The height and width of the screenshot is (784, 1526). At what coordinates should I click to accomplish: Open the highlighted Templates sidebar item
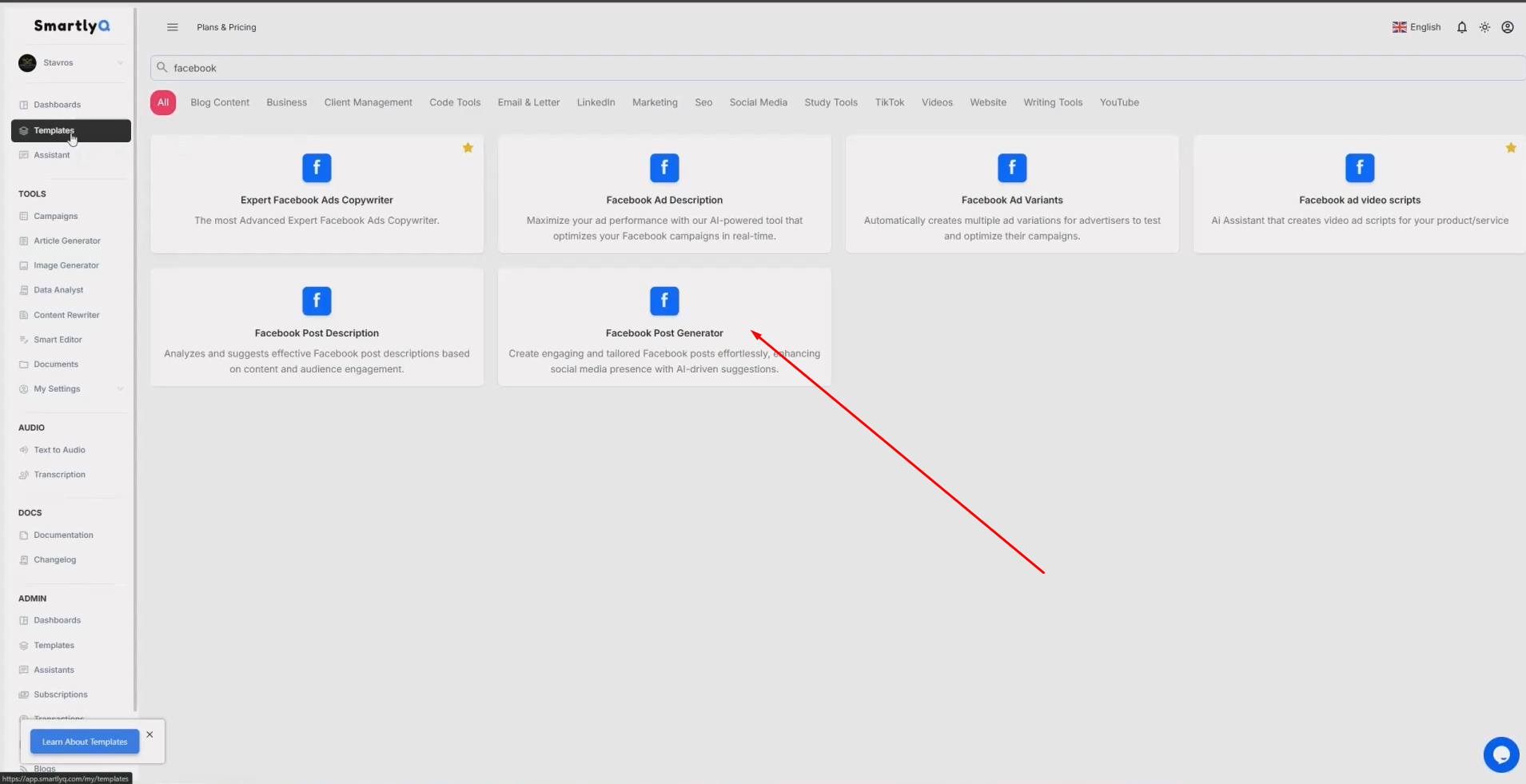coord(71,130)
